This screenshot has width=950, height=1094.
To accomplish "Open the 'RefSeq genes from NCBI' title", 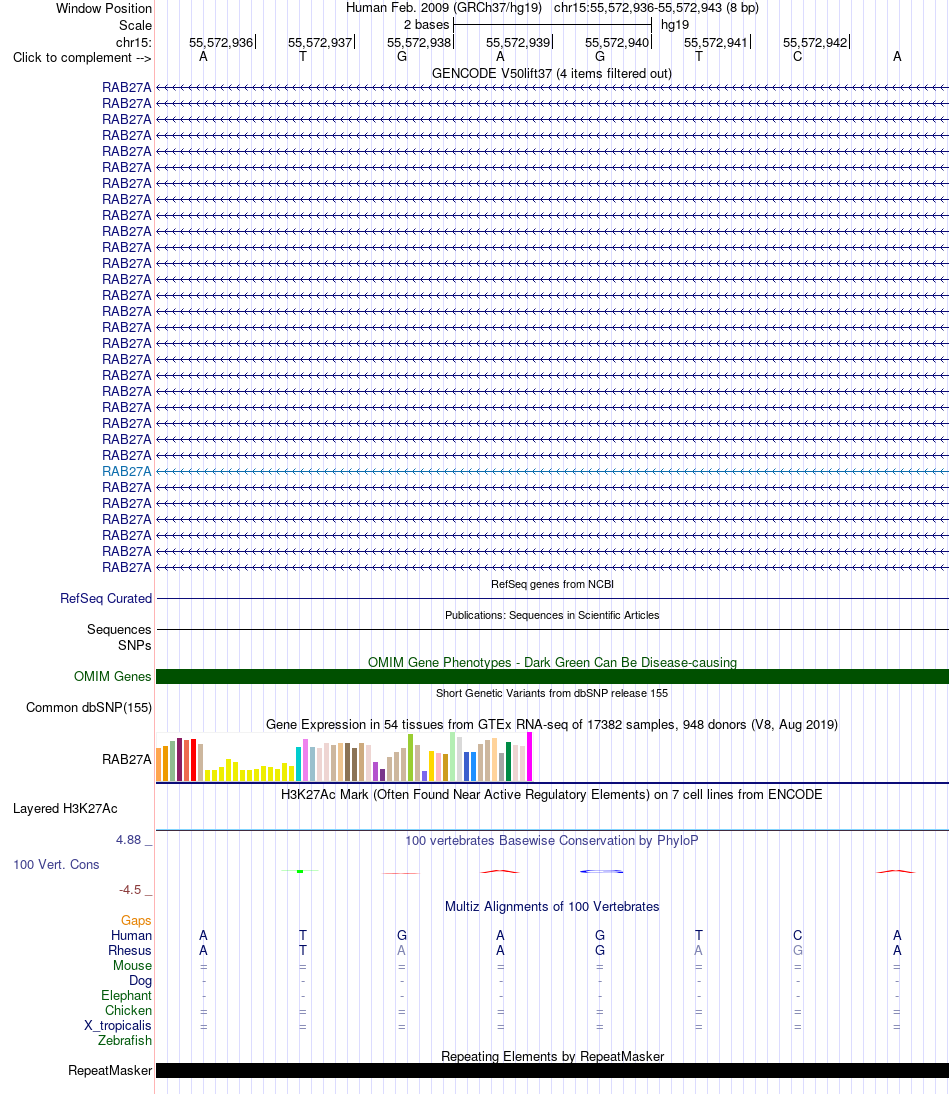I will [x=552, y=584].
